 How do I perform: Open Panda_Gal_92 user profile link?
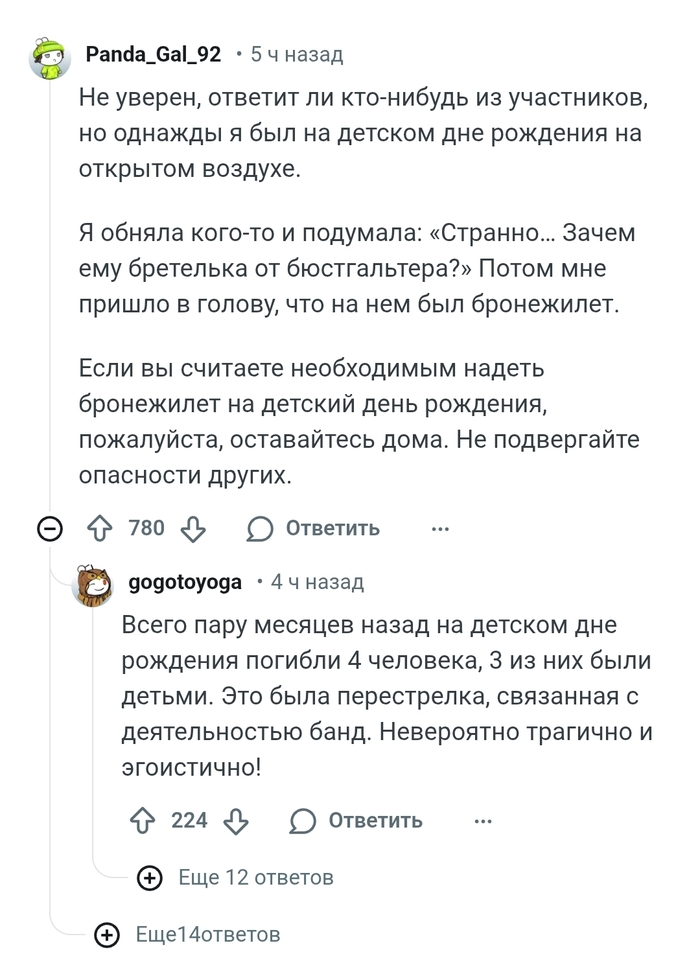[x=153, y=55]
